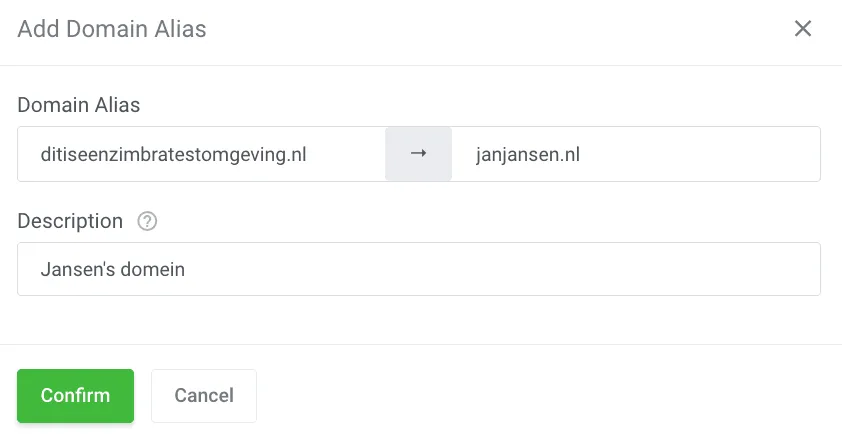Screen dimensions: 842x434
Task: Click the gray separator box with arrow
Action: [x=419, y=154]
